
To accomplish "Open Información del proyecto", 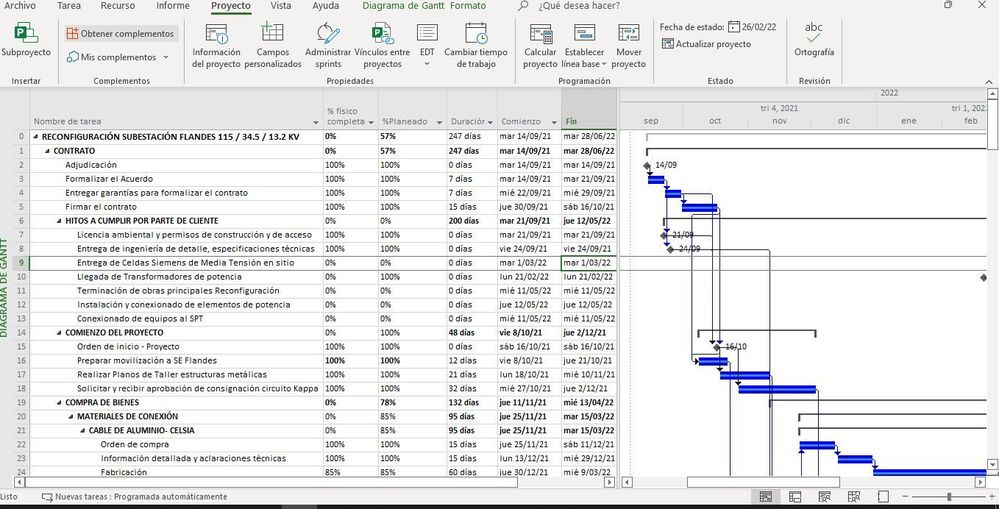I will tap(217, 46).
